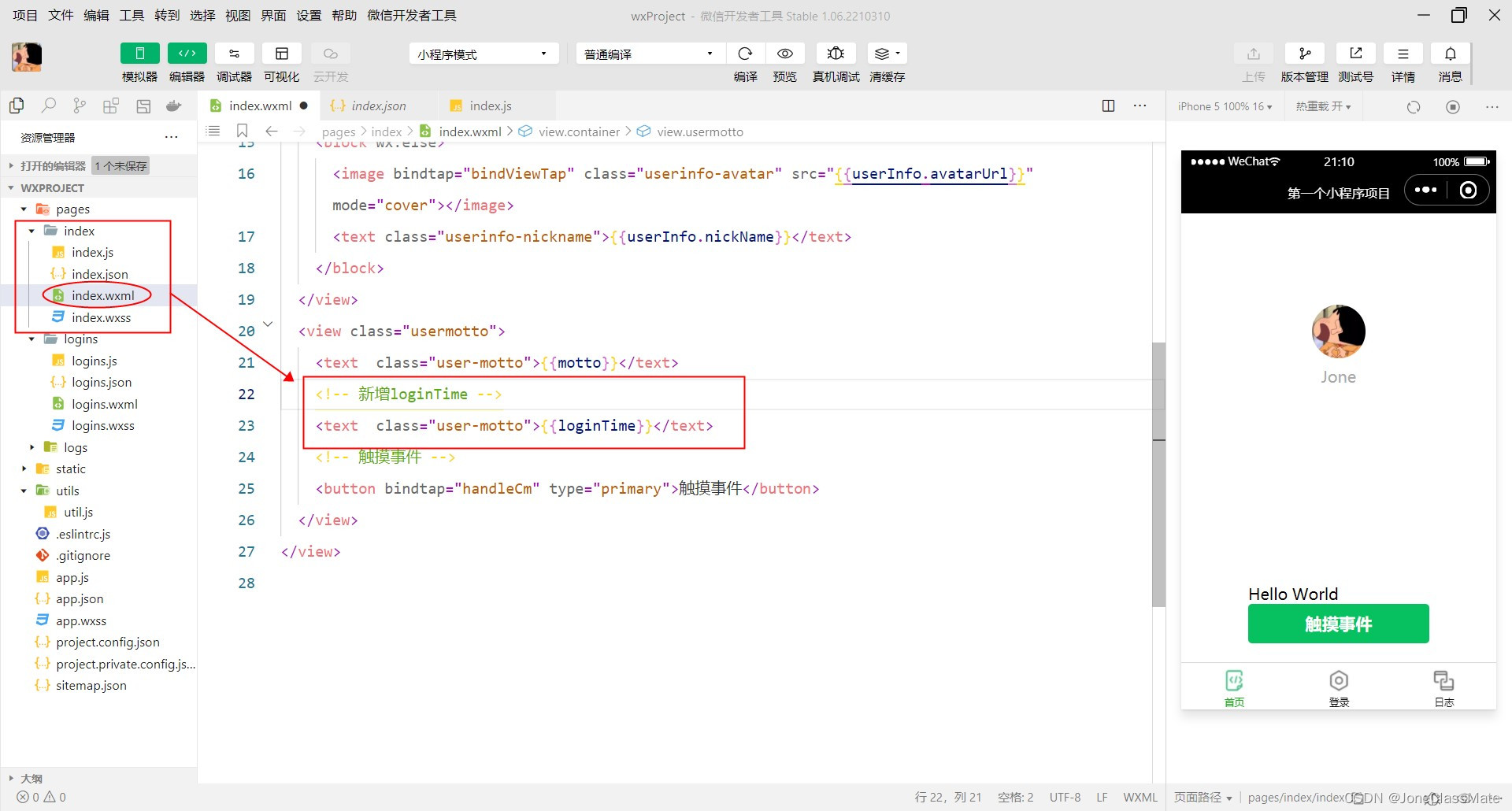Viewport: 1512px width, 811px height.
Task: Click the errors and warnings status indicator
Action: click(x=42, y=797)
